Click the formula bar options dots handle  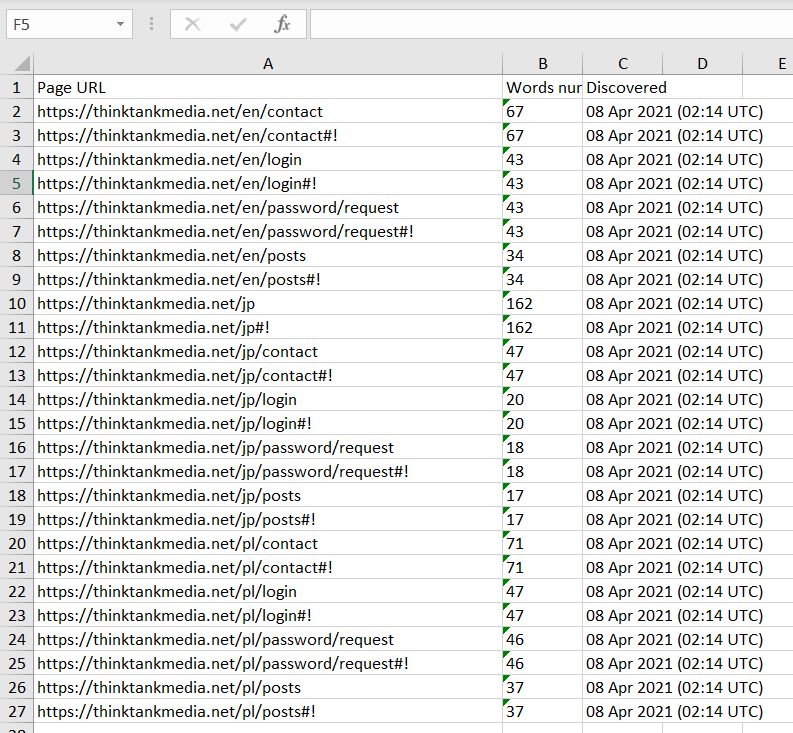click(151, 24)
